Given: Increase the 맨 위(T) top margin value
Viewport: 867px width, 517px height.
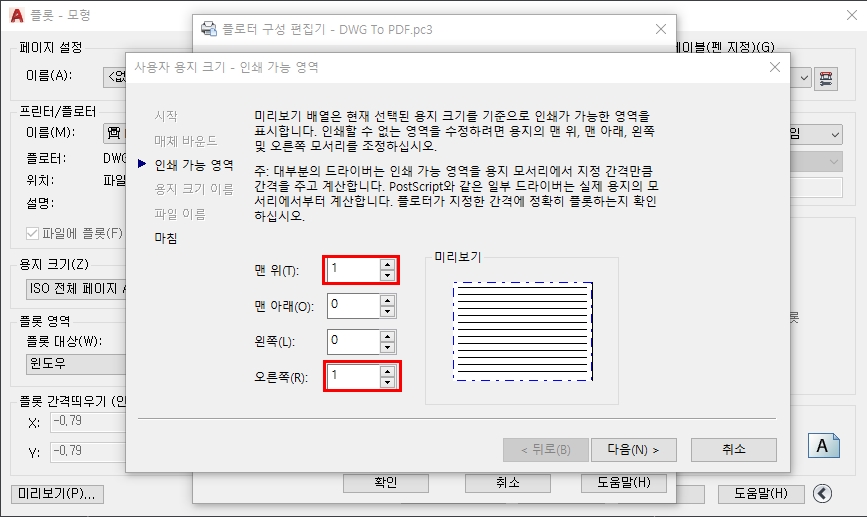Looking at the screenshot, I should click(388, 265).
